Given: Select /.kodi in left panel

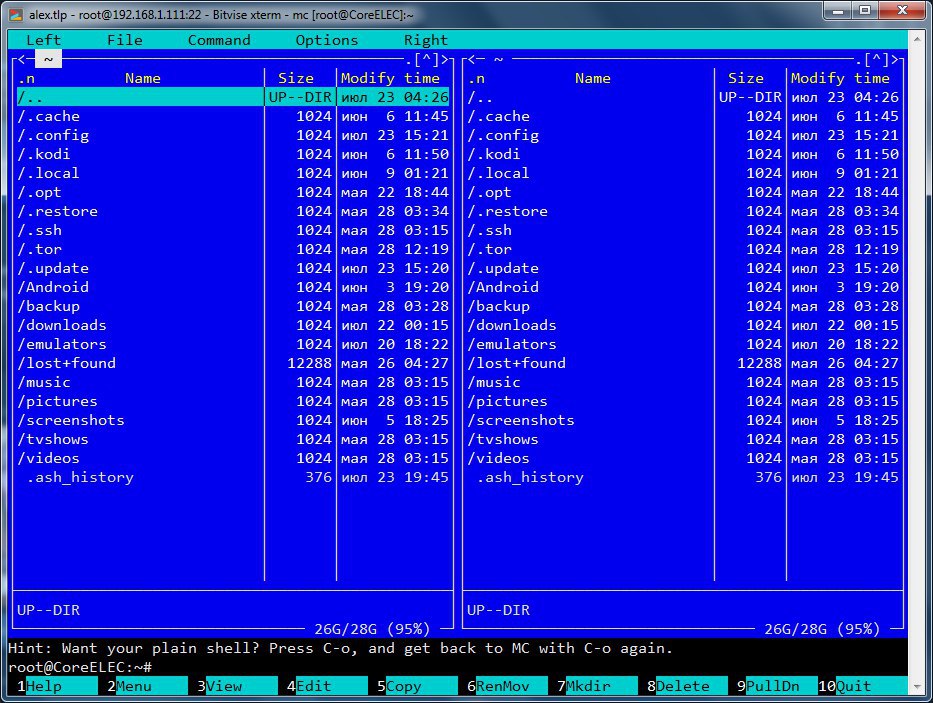Looking at the screenshot, I should [233, 154].
